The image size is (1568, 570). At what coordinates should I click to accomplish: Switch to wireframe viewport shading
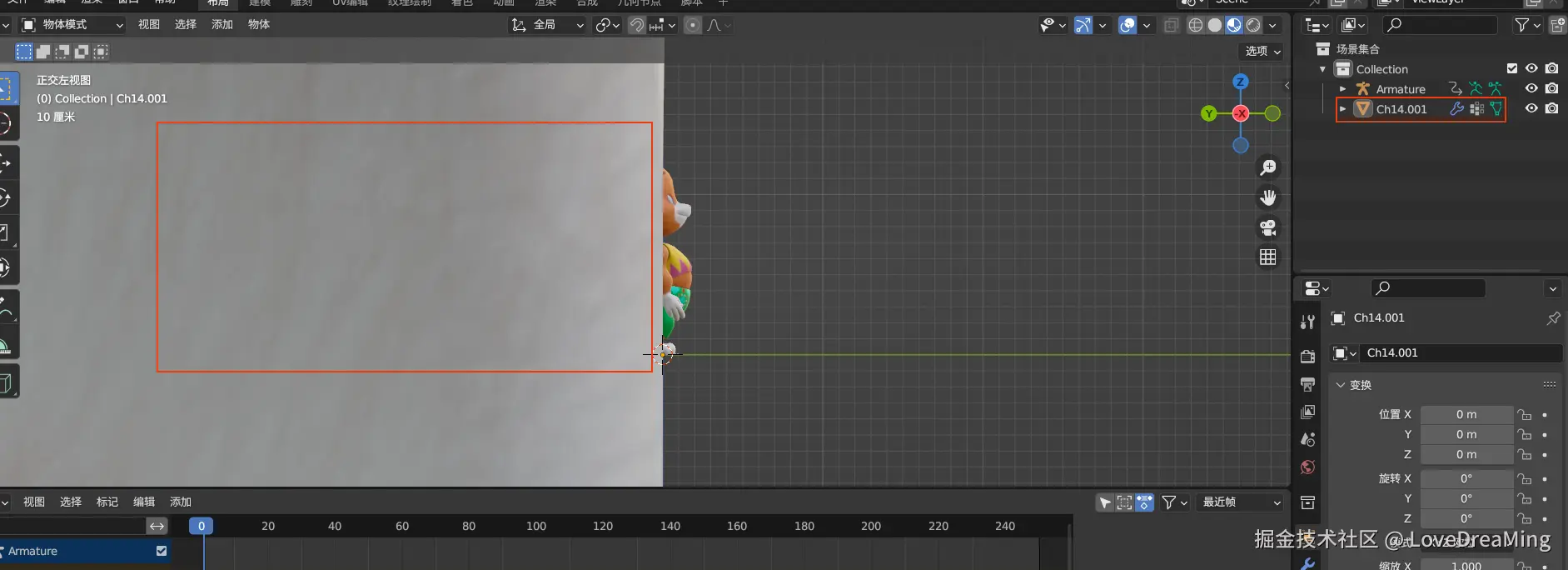pyautogui.click(x=1196, y=25)
